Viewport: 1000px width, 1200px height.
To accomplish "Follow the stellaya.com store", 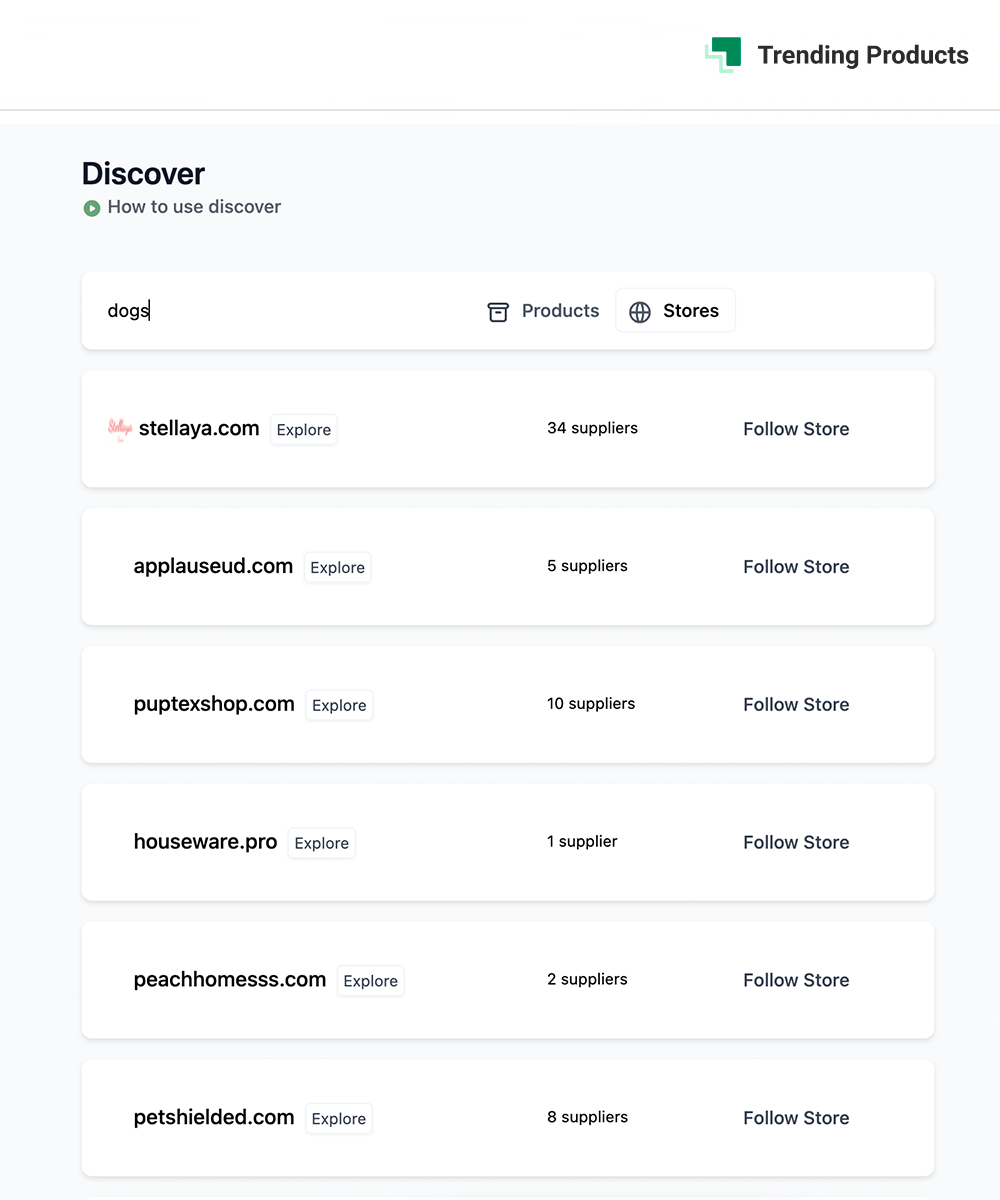I will pos(796,429).
